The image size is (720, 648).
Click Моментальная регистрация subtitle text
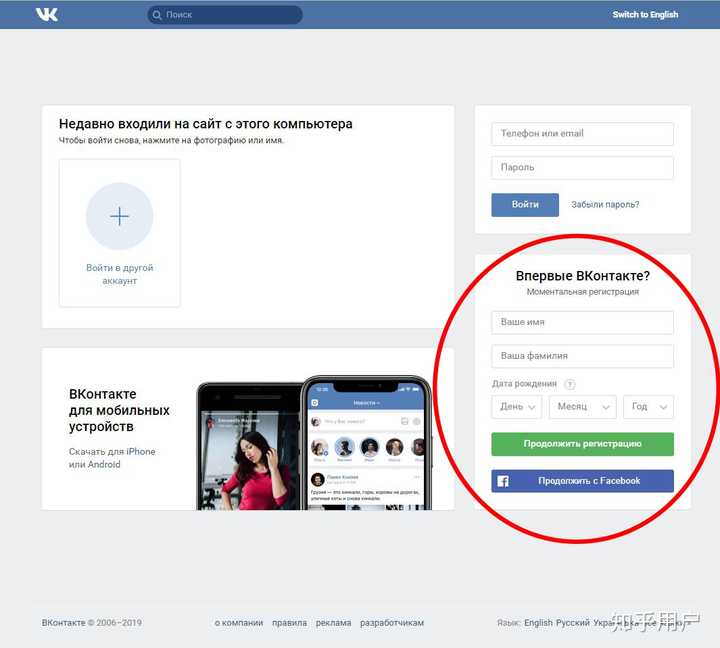click(x=582, y=292)
